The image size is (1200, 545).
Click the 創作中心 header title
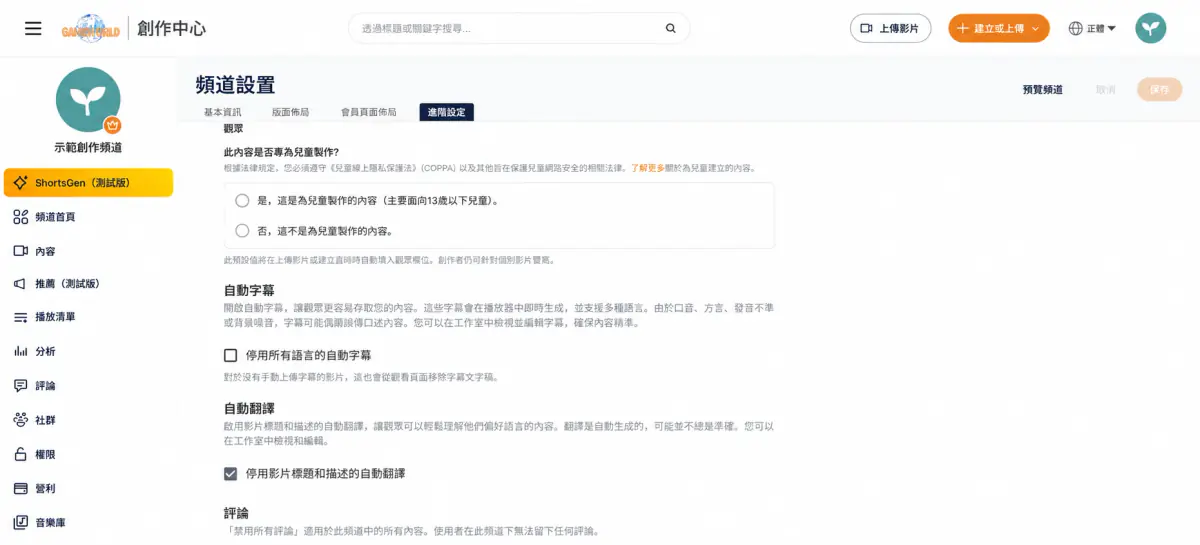[172, 28]
